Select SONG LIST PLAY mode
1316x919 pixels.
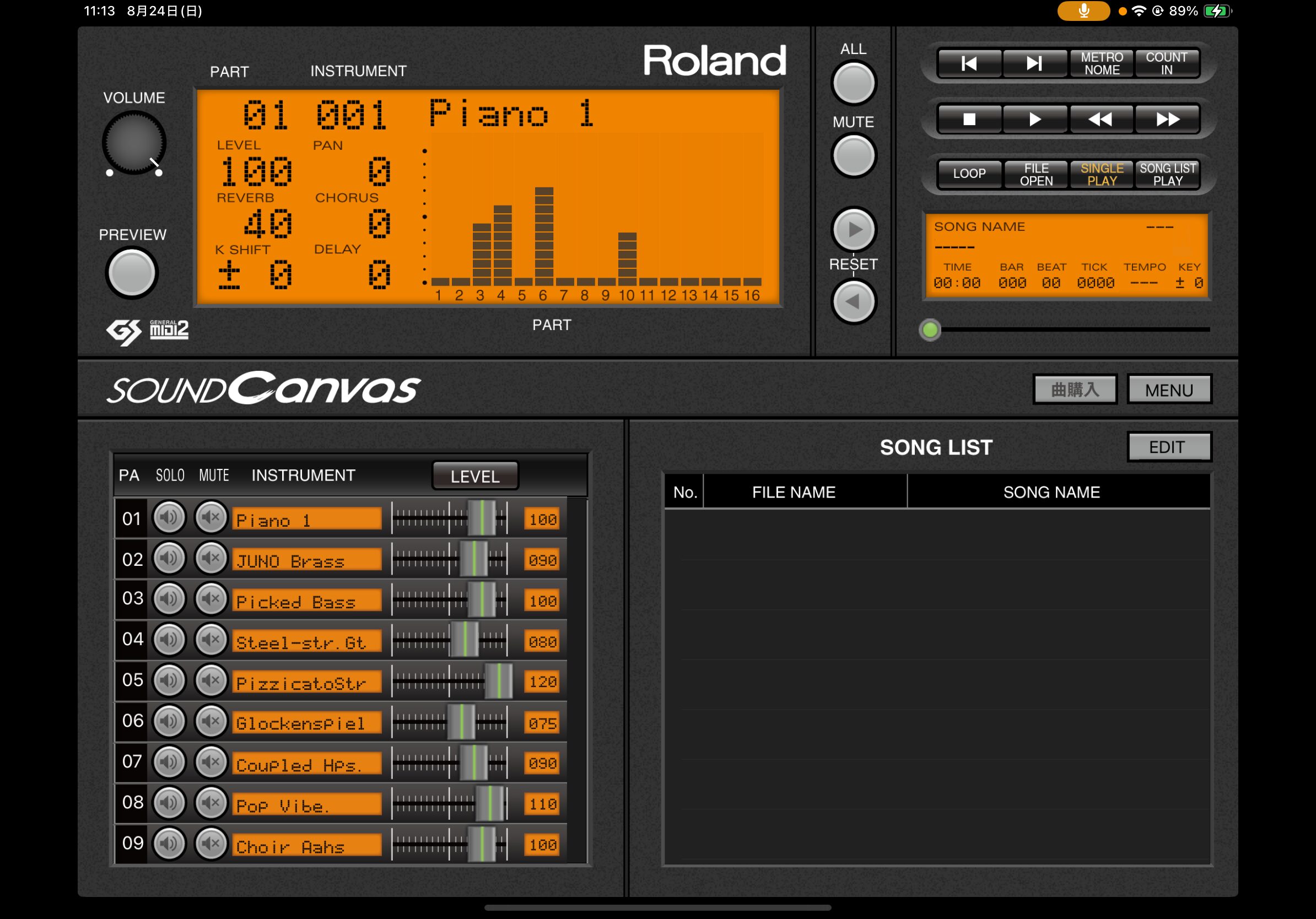click(x=1167, y=174)
